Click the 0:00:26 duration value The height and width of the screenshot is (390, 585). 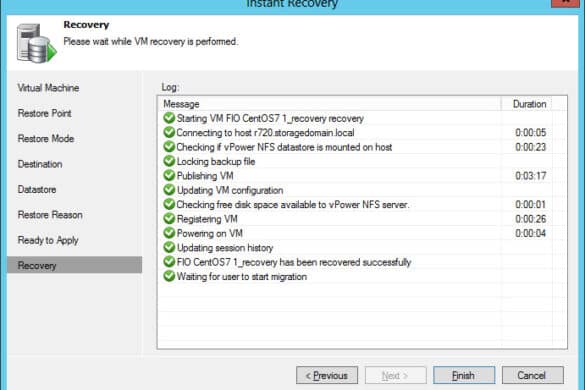[x=531, y=219]
